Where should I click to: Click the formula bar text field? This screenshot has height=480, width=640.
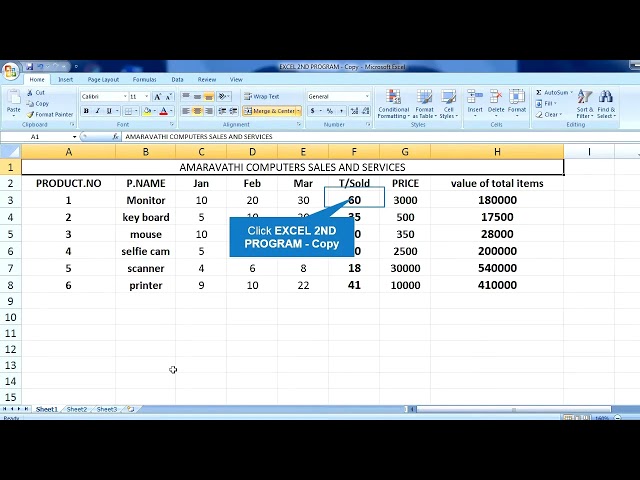pyautogui.click(x=380, y=137)
